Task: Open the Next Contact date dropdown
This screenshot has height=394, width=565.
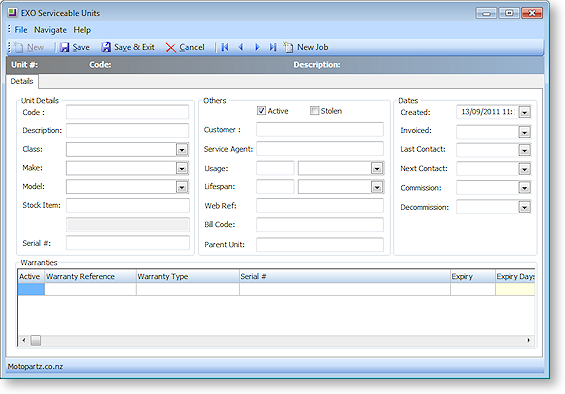Action: [524, 169]
